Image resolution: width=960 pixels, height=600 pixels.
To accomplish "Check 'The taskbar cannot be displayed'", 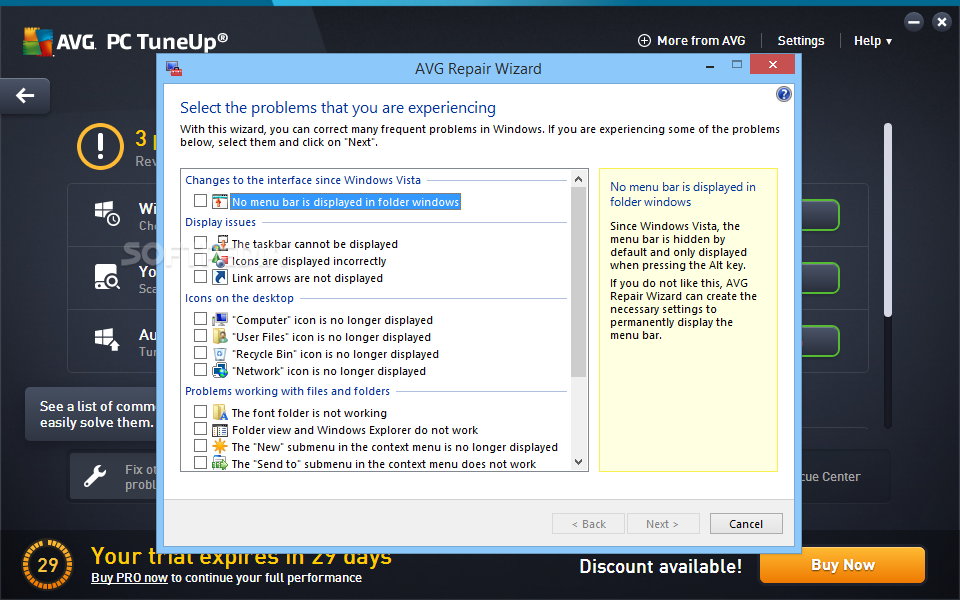I will (x=200, y=242).
